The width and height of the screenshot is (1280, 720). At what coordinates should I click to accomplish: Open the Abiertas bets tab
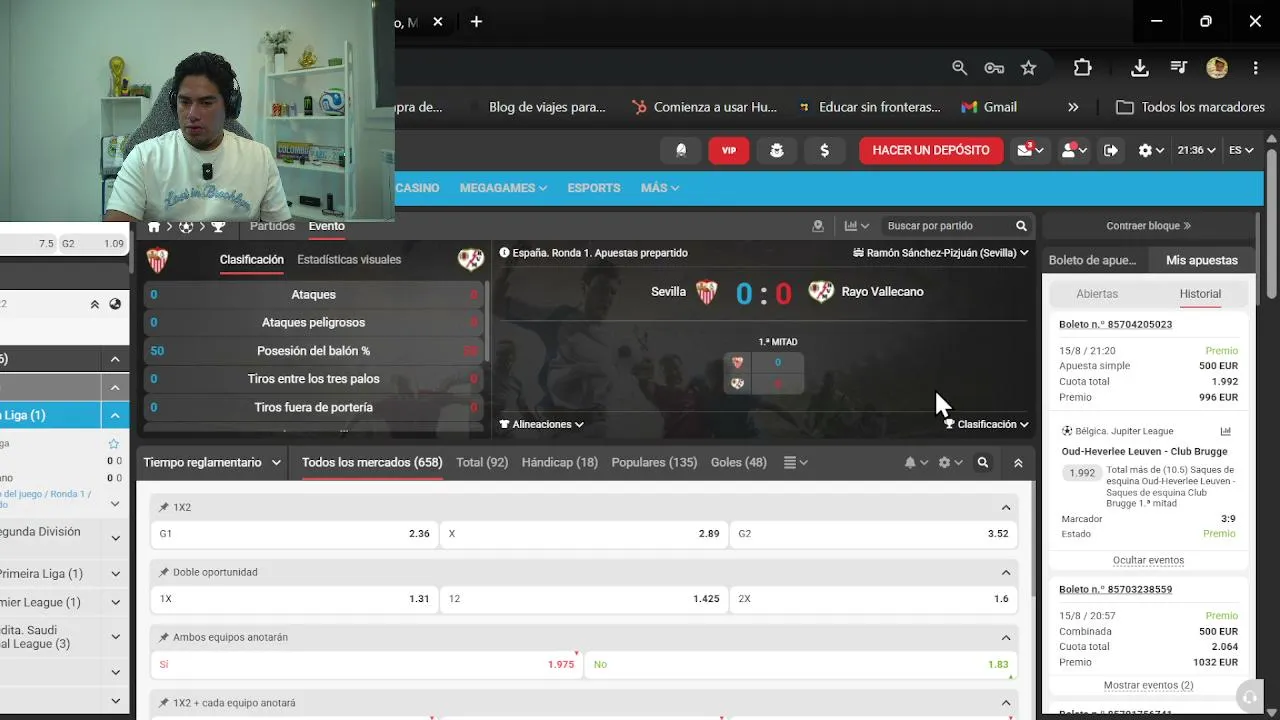[1097, 294]
